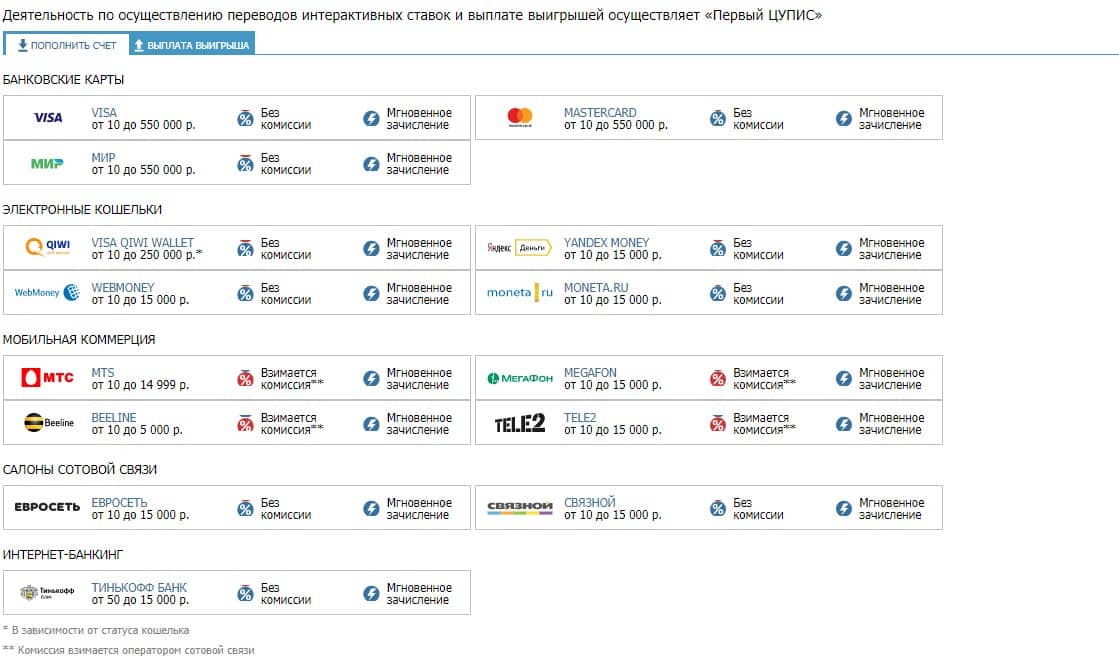The image size is (1119, 669).
Task: Open the ПОПОЛНИТЬ СЧЕТ tab
Action: [66, 45]
